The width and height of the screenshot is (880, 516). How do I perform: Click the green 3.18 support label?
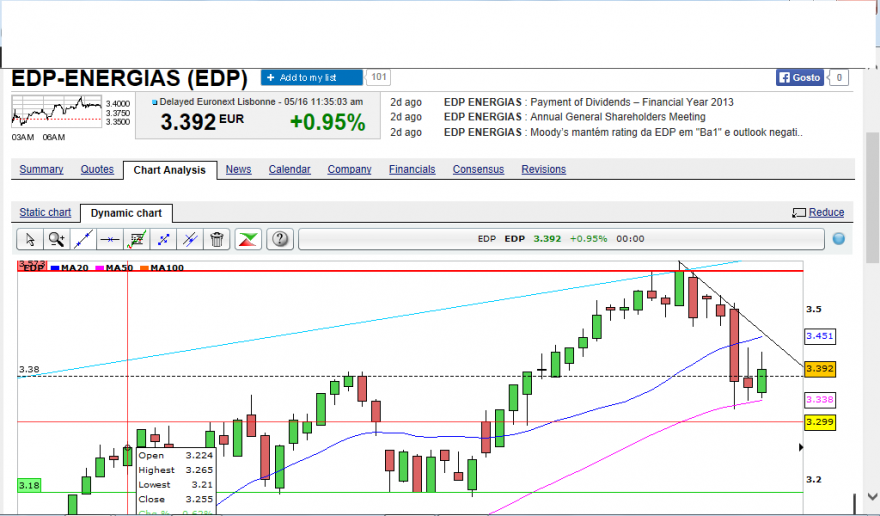[x=29, y=486]
